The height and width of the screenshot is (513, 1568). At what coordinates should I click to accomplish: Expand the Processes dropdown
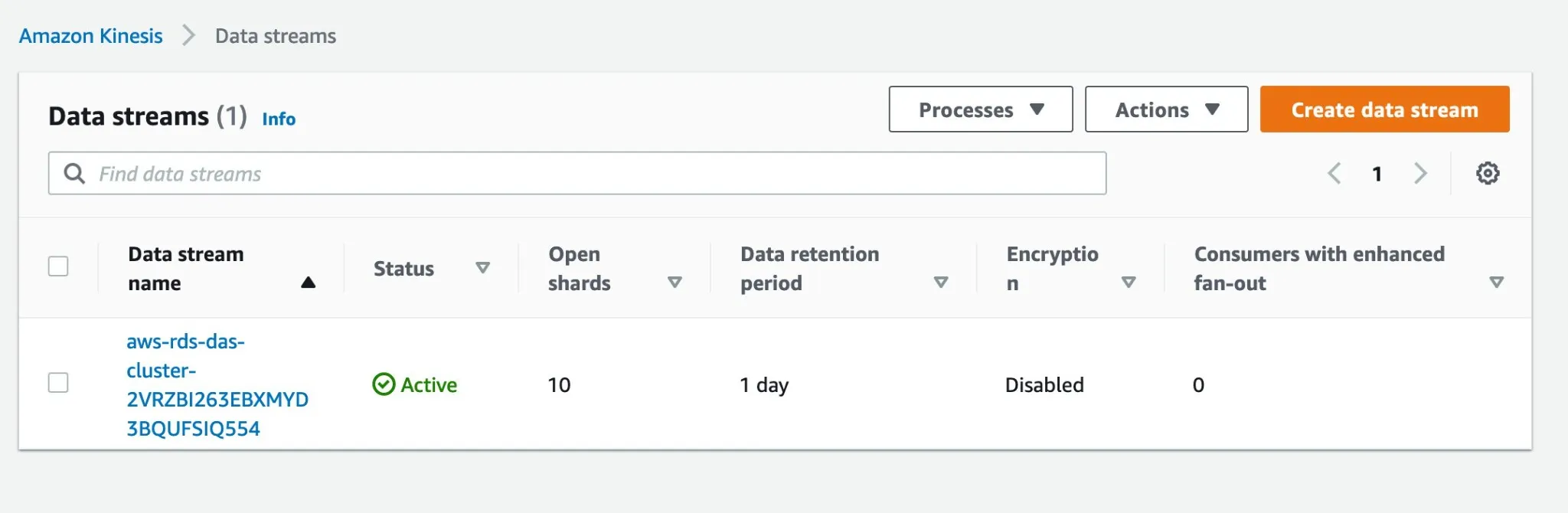point(980,109)
